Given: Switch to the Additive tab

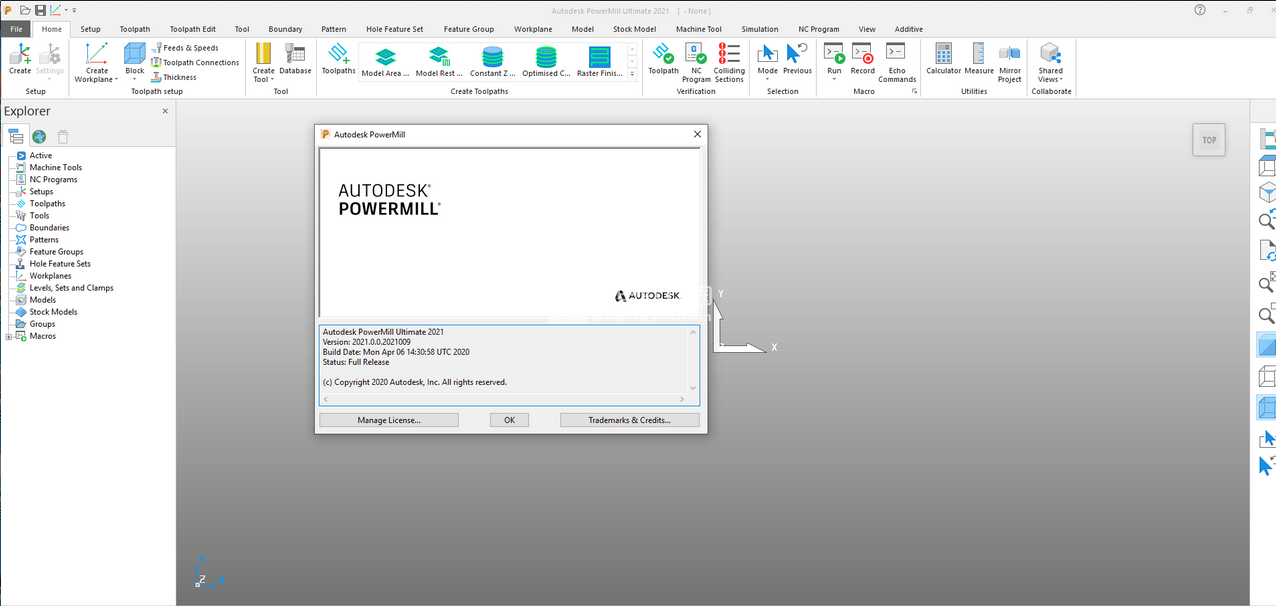Looking at the screenshot, I should 909,29.
